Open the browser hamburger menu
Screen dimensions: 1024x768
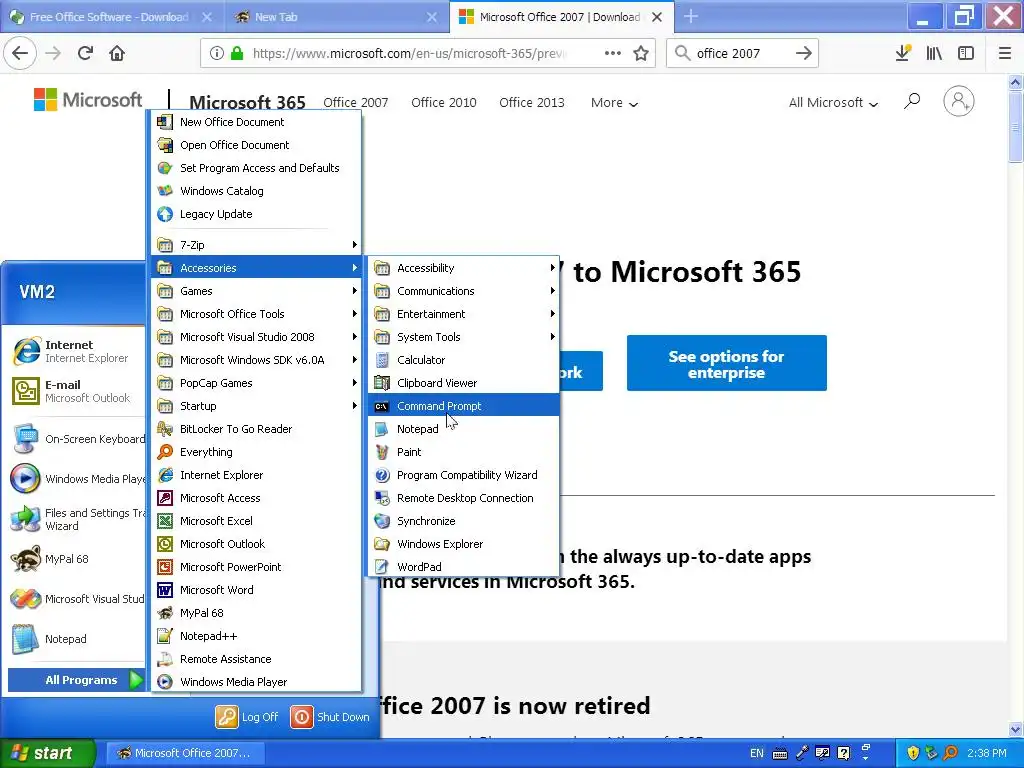[1004, 53]
